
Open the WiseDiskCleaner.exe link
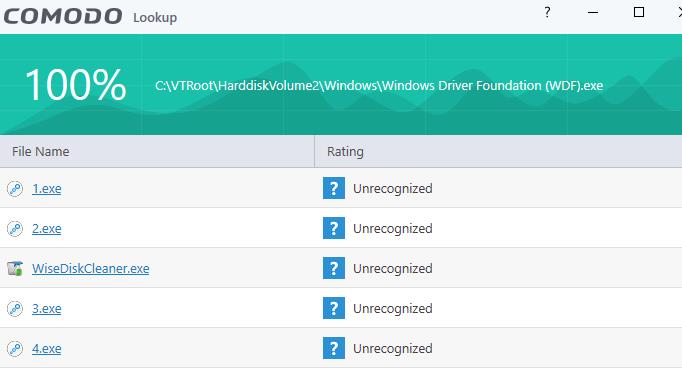(x=90, y=269)
